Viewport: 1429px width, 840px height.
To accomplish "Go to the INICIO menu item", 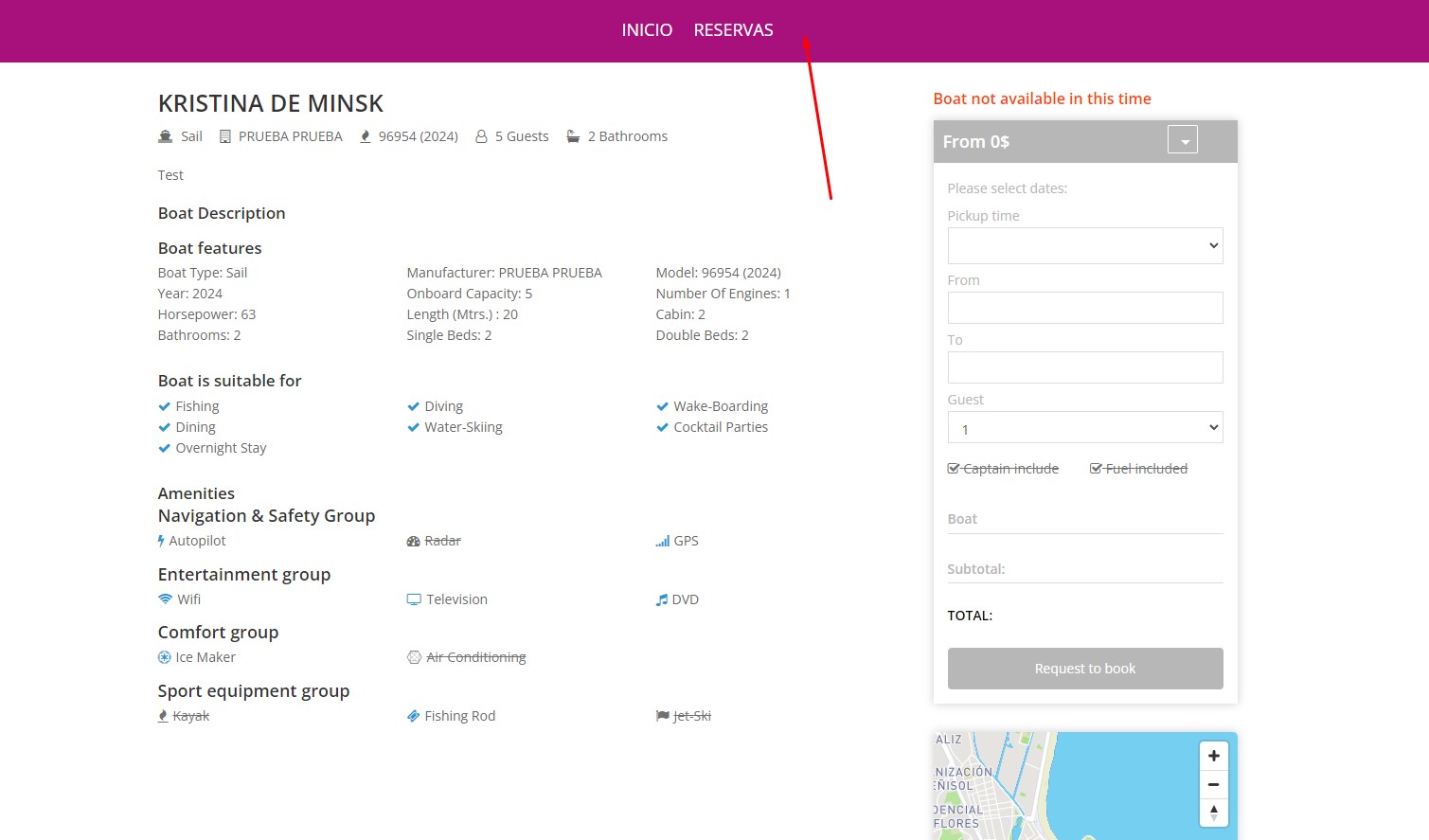I will 647,30.
